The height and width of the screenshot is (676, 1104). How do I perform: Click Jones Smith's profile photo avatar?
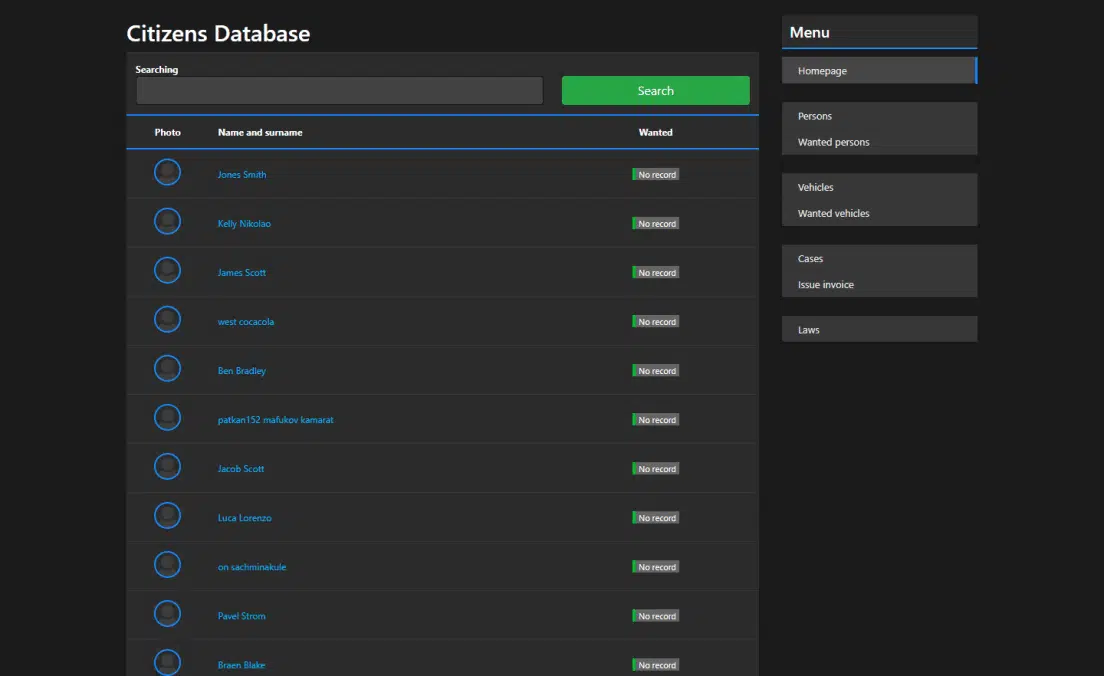[168, 173]
